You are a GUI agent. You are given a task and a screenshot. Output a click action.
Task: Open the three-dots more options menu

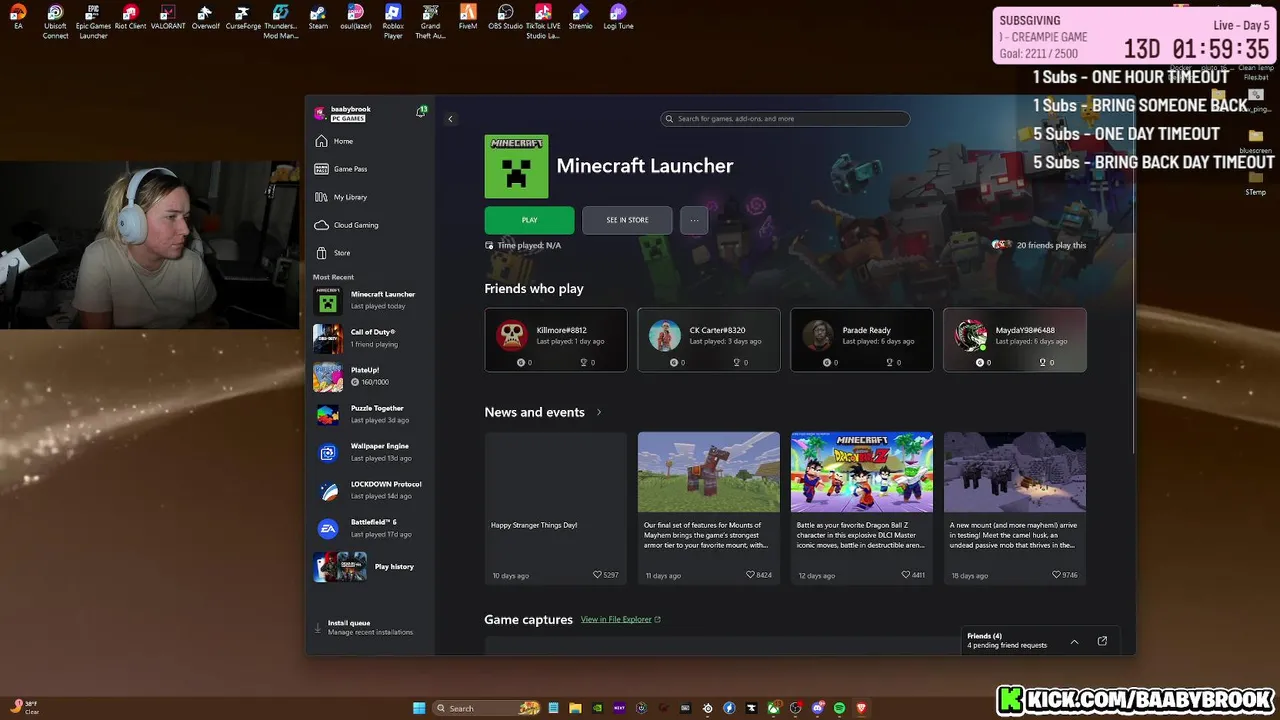[694, 220]
